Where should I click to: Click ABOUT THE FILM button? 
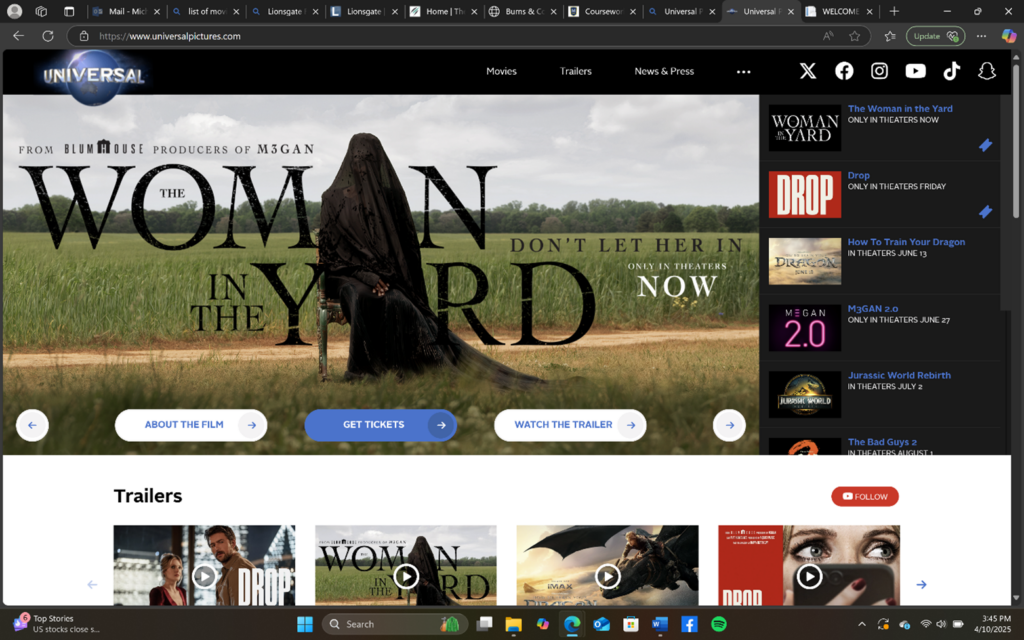[190, 425]
